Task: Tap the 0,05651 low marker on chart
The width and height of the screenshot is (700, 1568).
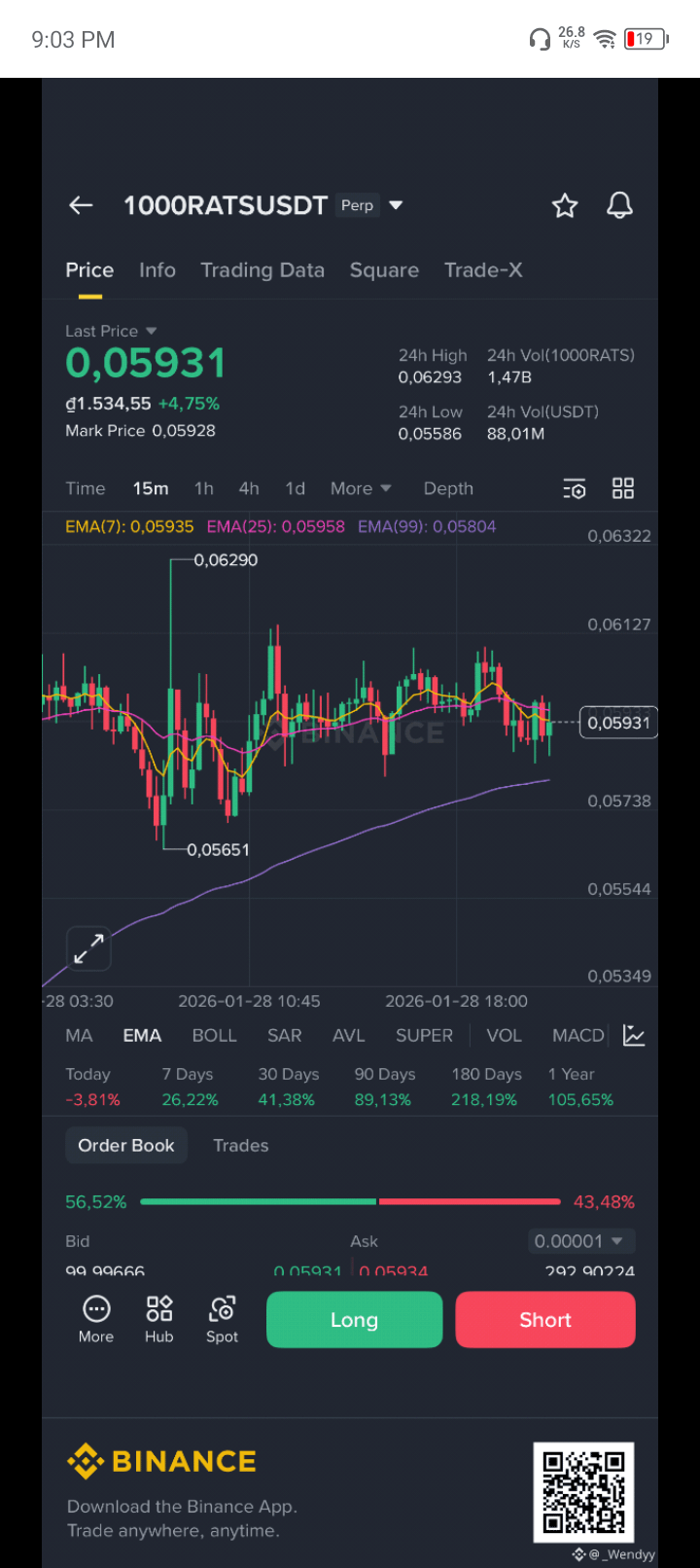Action: [x=218, y=850]
